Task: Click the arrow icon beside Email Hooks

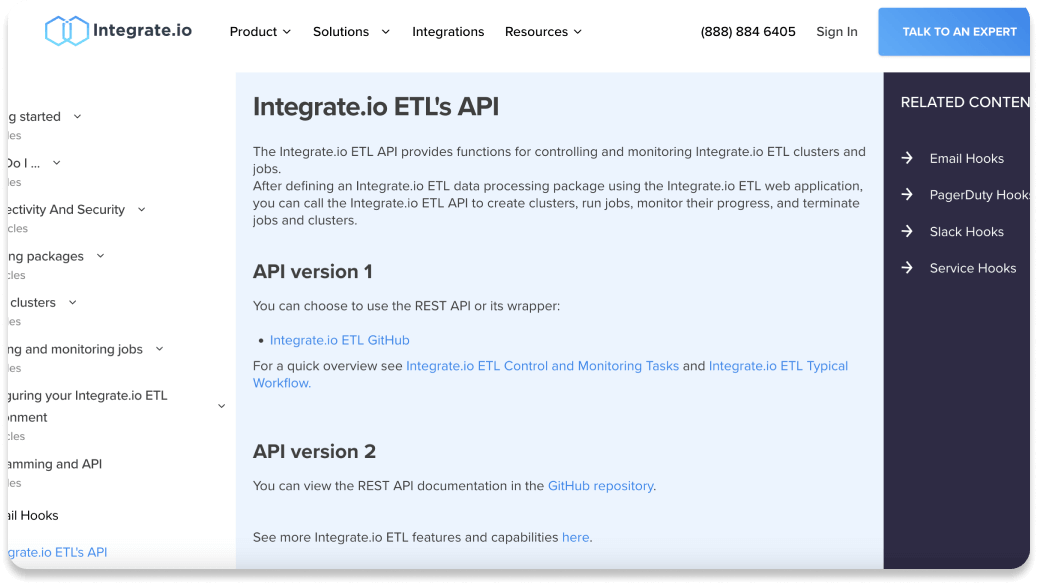Action: tap(907, 158)
